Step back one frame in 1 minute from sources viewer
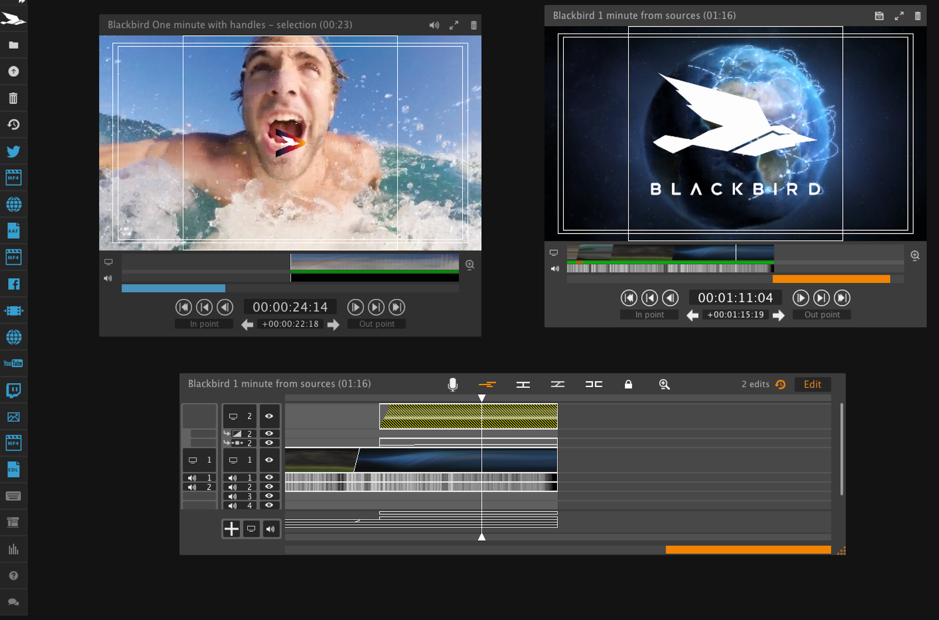Image resolution: width=939 pixels, height=620 pixels. (670, 298)
